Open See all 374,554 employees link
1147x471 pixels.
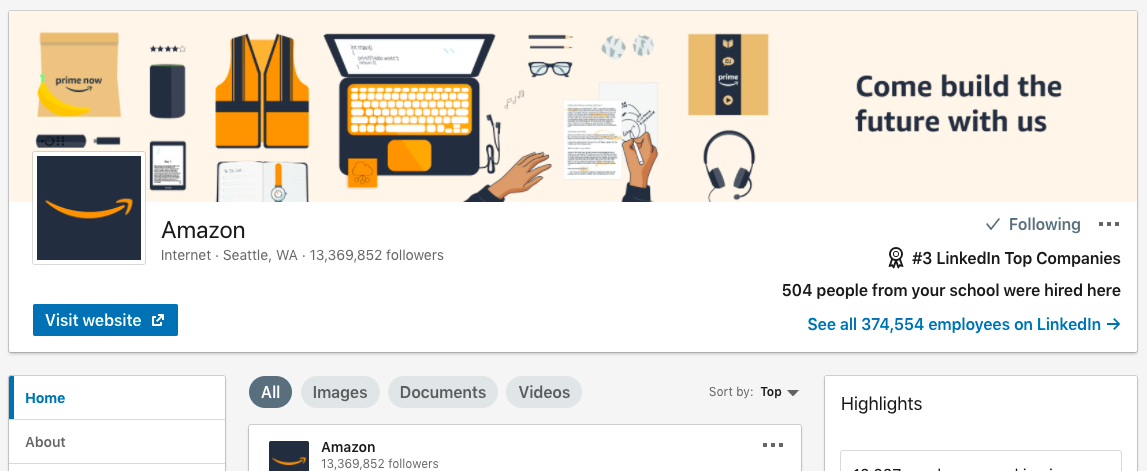click(964, 324)
